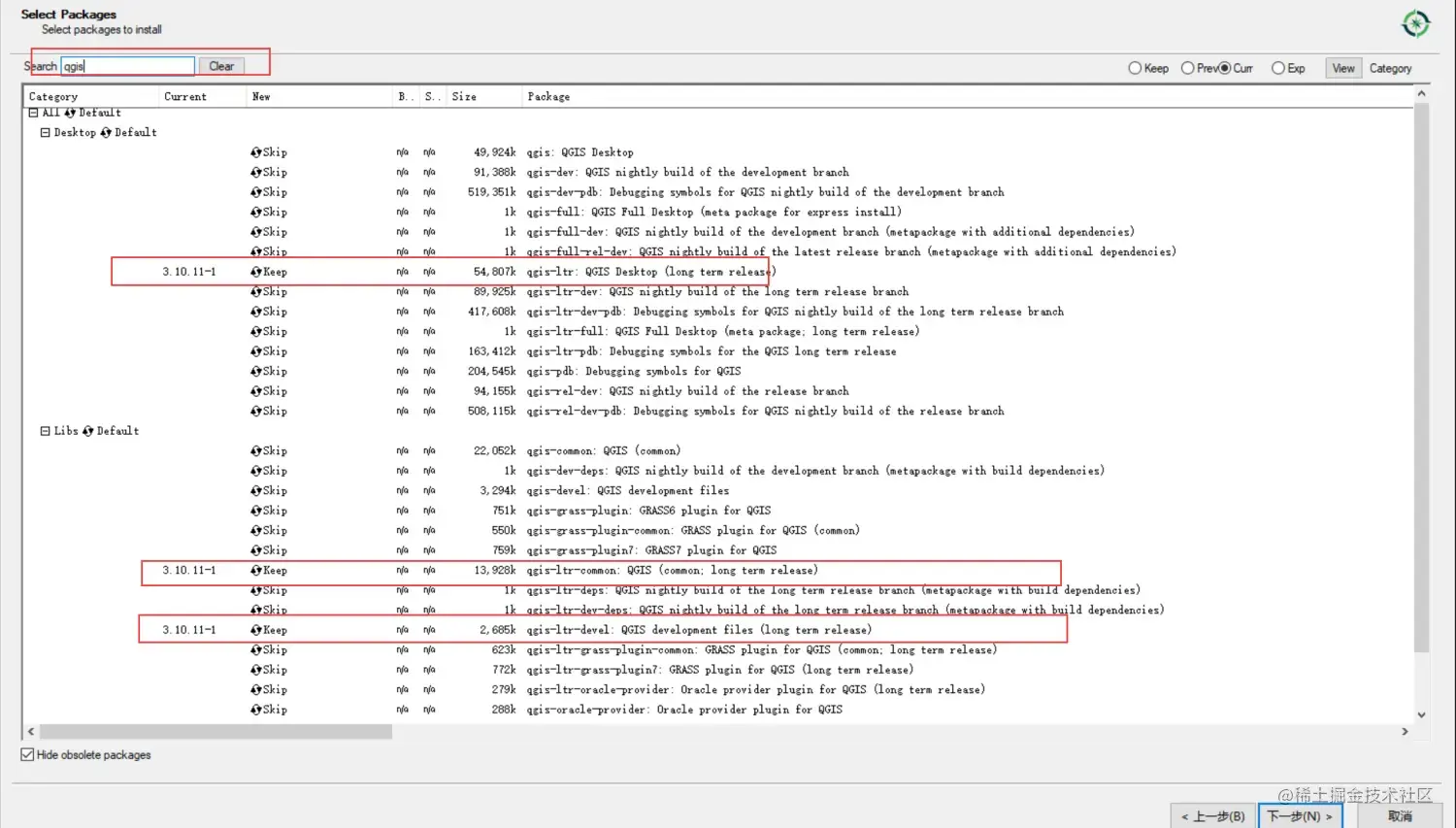Click the Skip icon for the qgis-rel-dev row
This screenshot has width=1456, height=828.
[x=256, y=391]
